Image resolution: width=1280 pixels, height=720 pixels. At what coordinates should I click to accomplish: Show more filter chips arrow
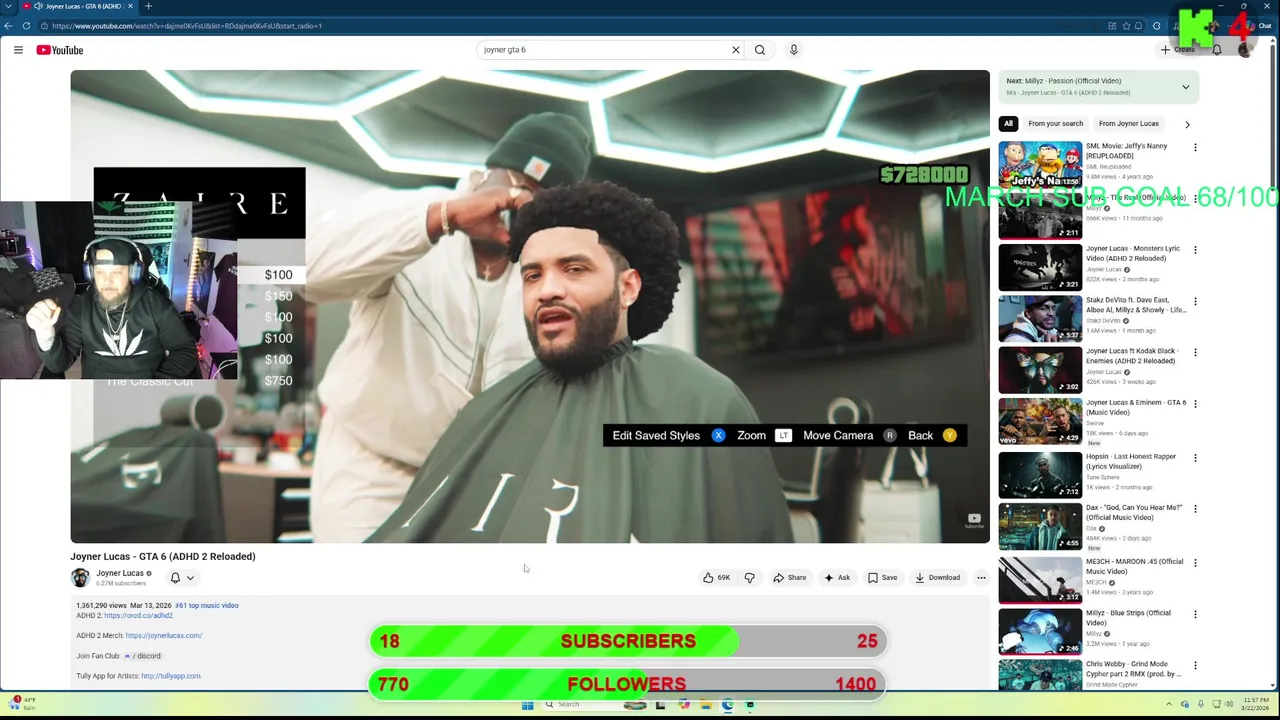tap(1187, 124)
